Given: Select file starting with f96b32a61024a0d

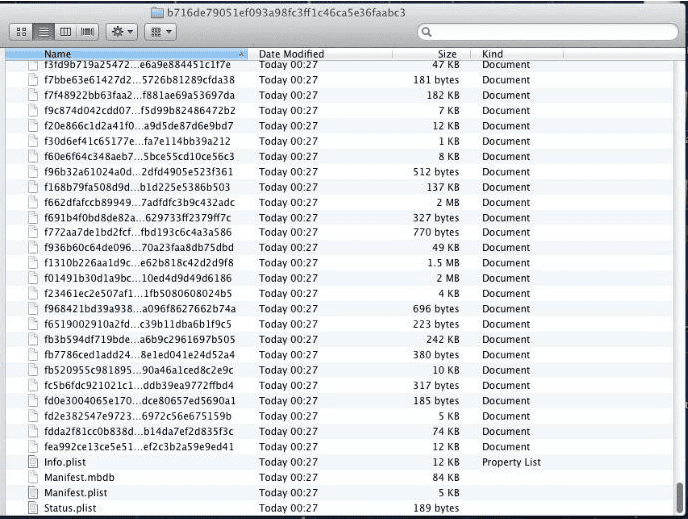Looking at the screenshot, I should pyautogui.click(x=139, y=172).
